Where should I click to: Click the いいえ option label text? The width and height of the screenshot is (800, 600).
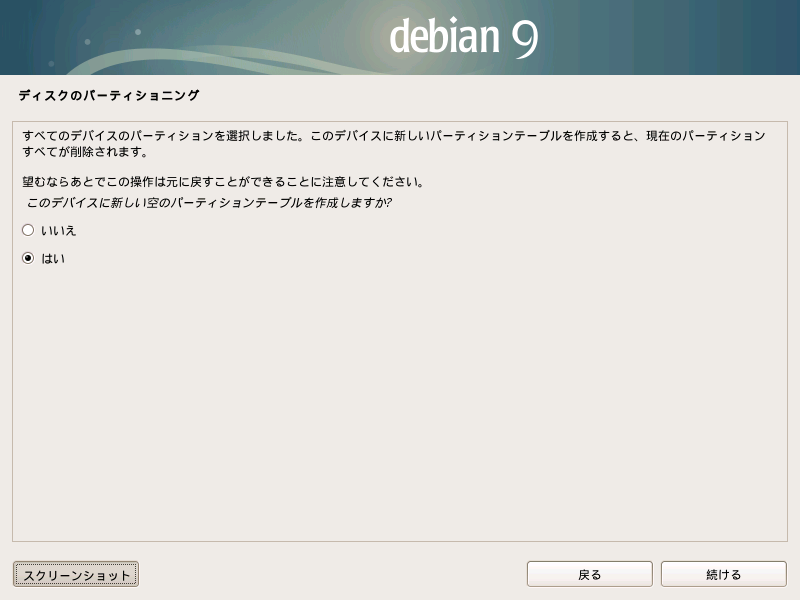[x=59, y=230]
